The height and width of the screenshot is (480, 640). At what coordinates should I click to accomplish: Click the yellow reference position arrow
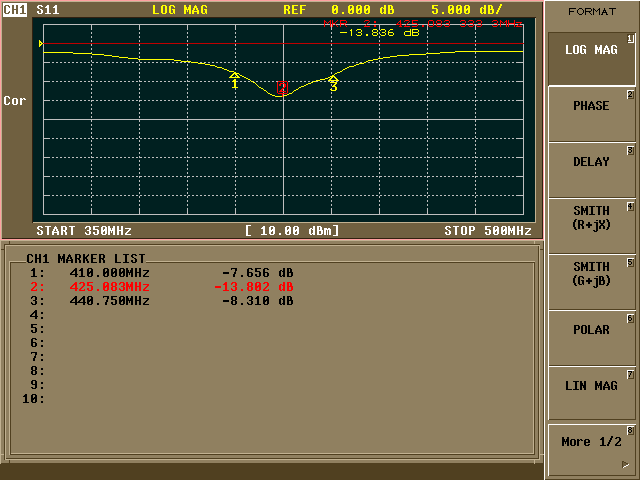[x=41, y=43]
